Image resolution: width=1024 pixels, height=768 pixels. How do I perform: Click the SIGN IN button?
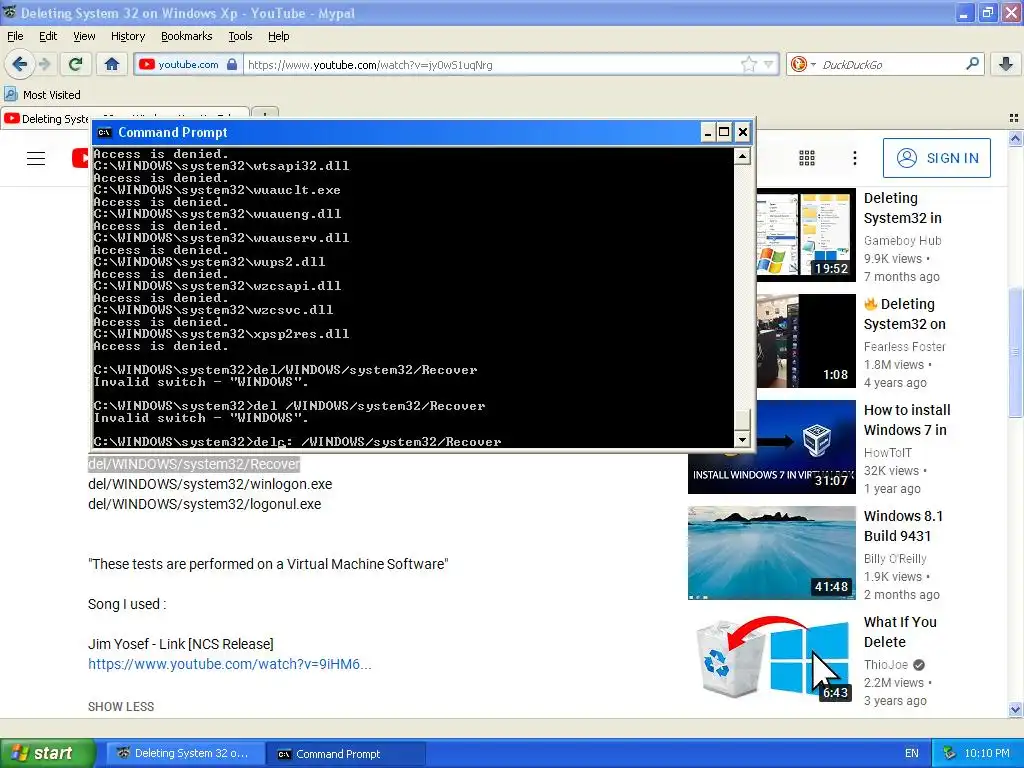click(936, 157)
